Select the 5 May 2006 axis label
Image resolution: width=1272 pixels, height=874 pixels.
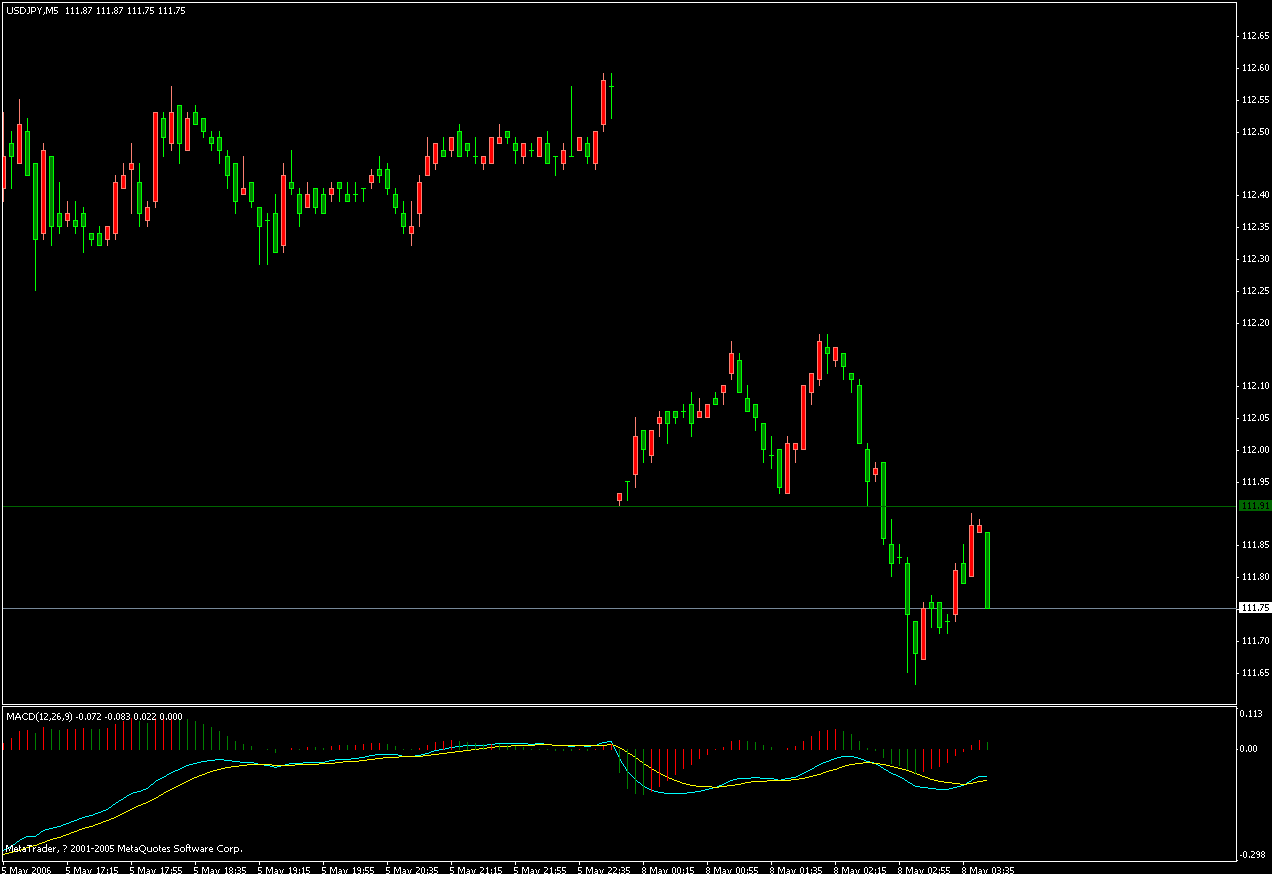pyautogui.click(x=27, y=869)
